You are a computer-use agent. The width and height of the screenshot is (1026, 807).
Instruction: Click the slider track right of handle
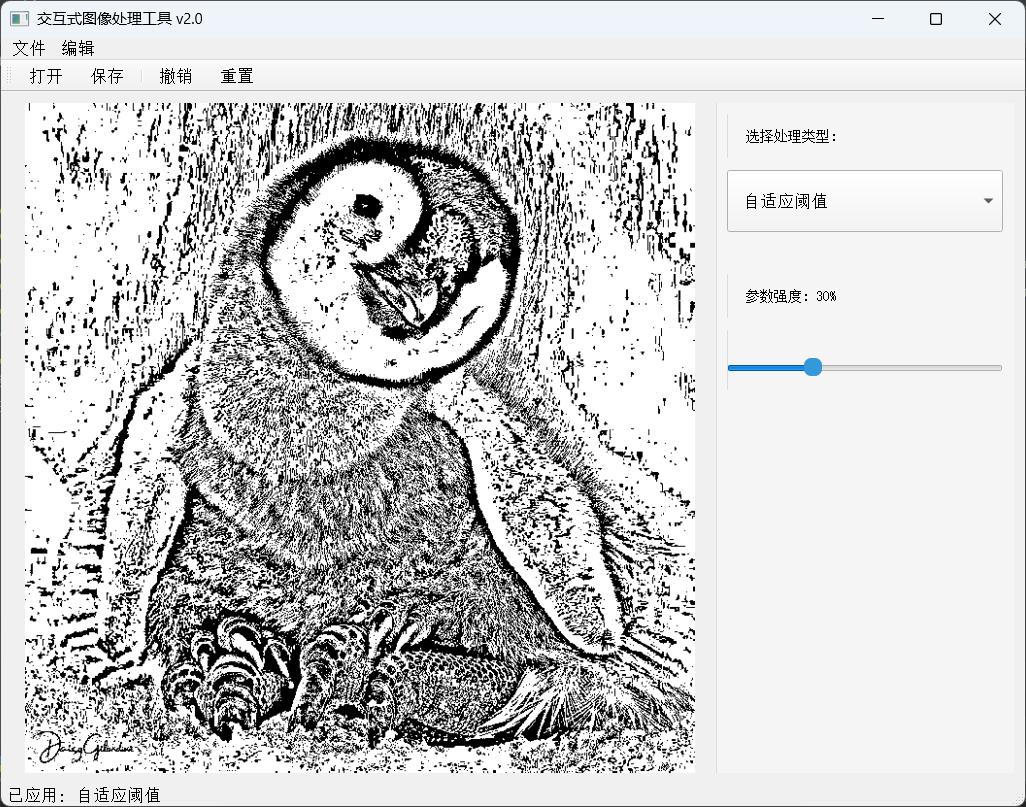pos(911,368)
